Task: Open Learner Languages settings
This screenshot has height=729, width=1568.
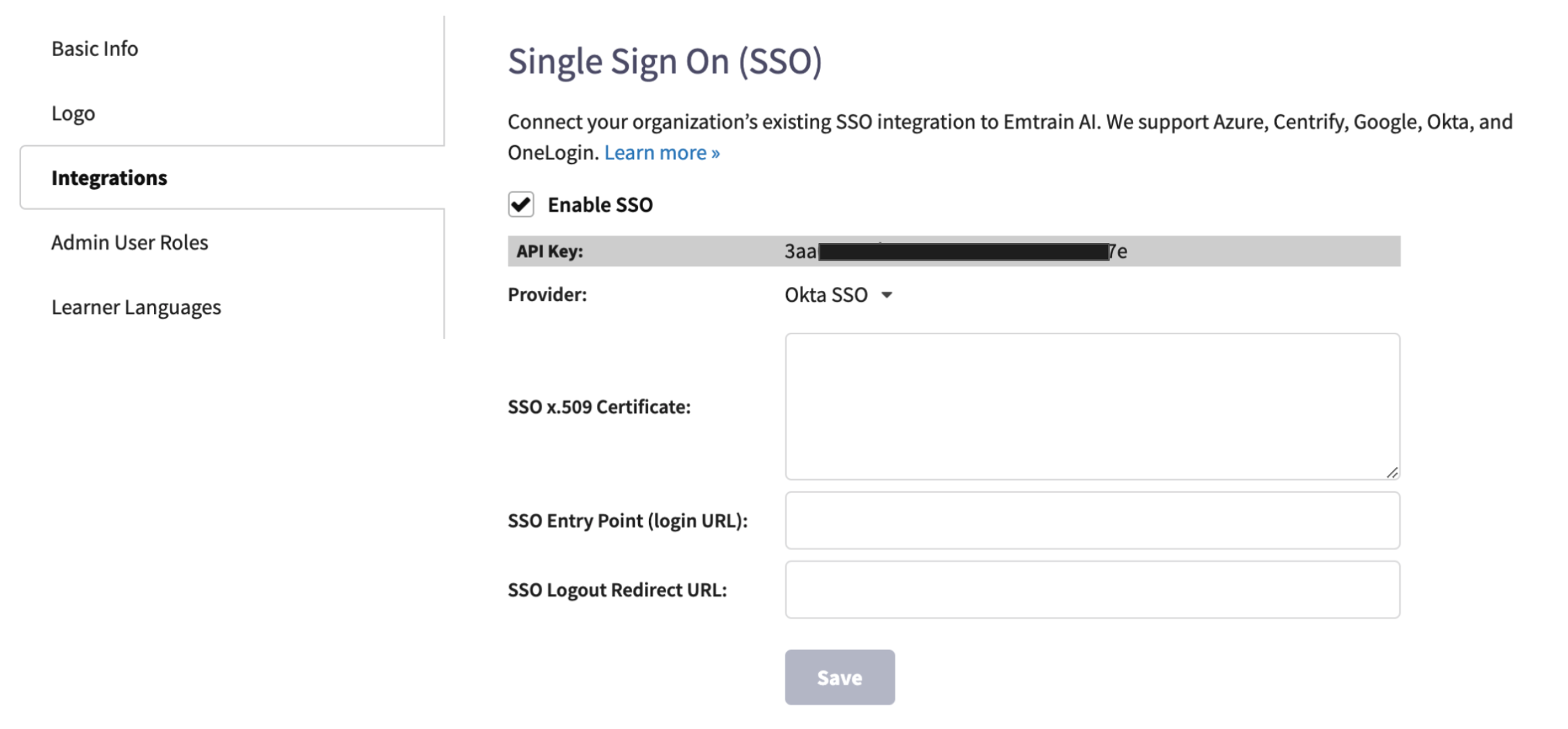Action: coord(136,307)
